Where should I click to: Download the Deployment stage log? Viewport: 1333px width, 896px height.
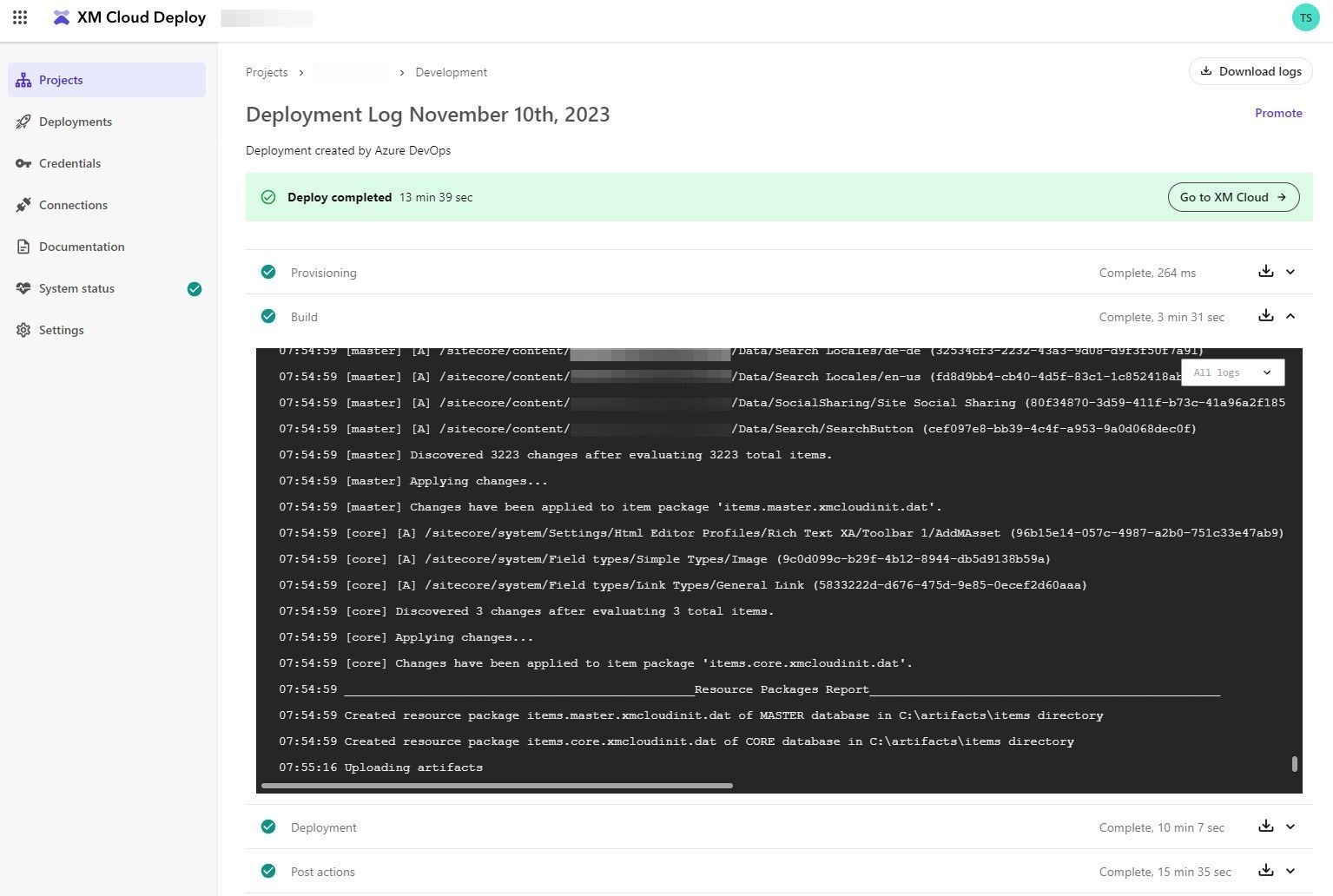[1266, 827]
